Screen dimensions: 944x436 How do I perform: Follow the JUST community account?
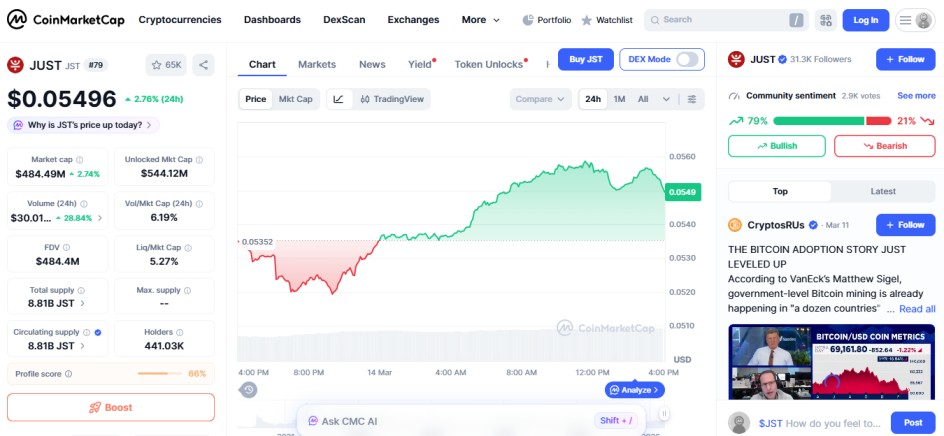point(905,60)
